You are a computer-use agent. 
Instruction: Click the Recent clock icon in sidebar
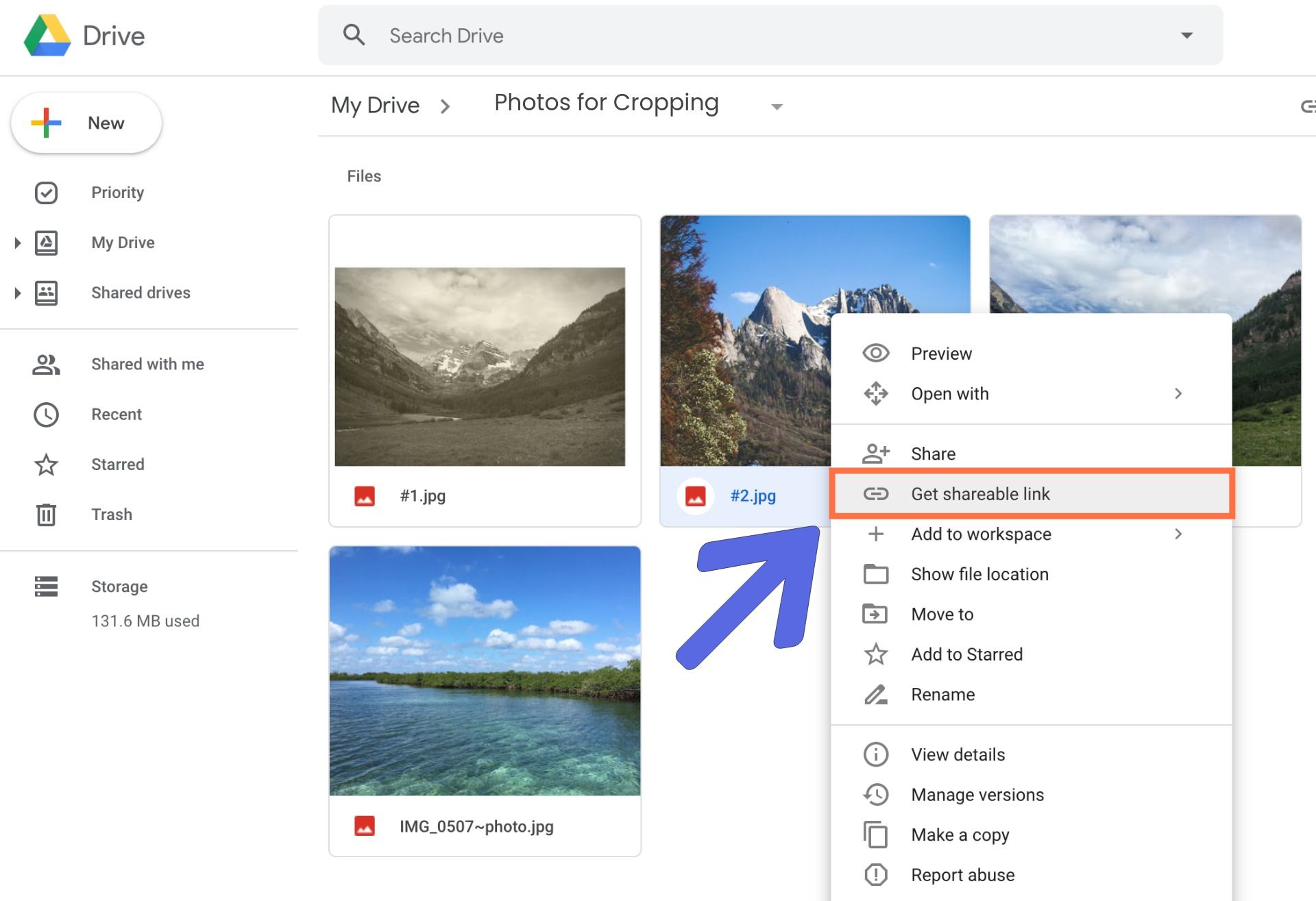(x=46, y=415)
